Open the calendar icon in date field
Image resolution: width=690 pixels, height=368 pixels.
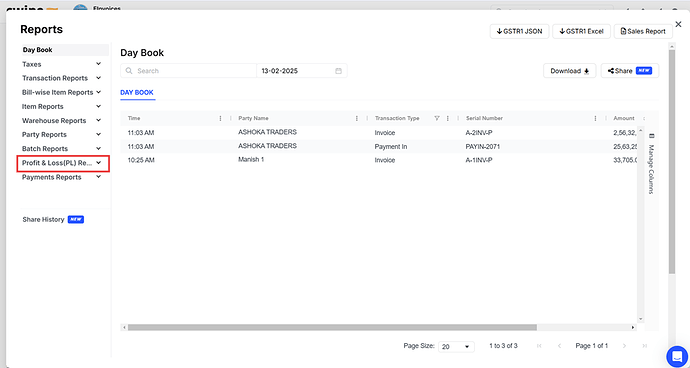(338, 71)
